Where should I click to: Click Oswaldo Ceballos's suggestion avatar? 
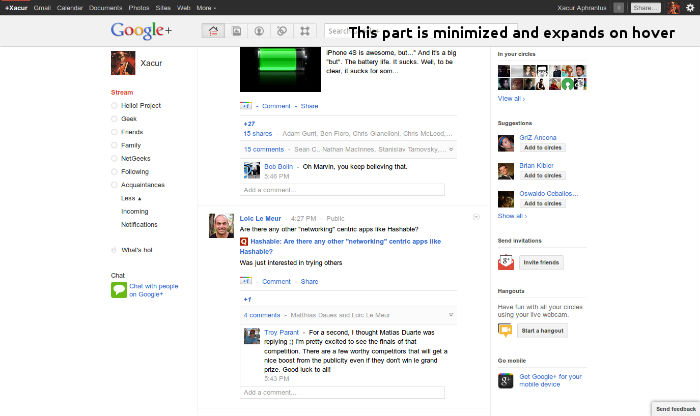[x=506, y=199]
